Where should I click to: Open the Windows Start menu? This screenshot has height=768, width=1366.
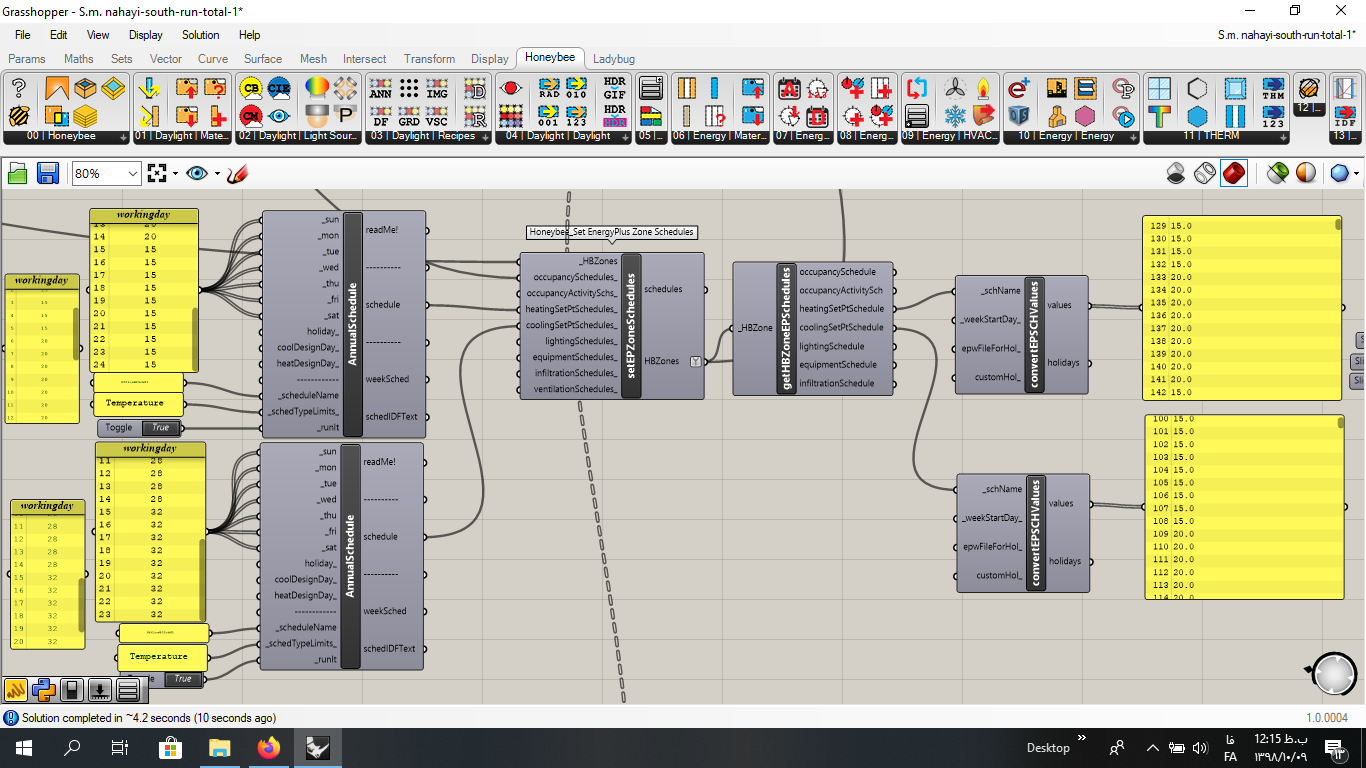click(24, 748)
